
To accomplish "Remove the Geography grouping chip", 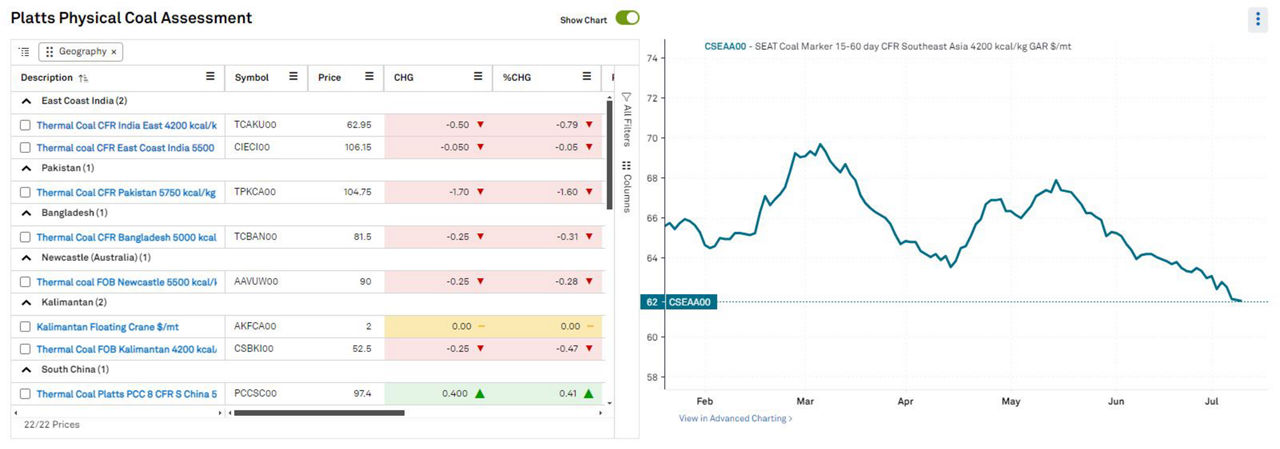I will 114,51.
